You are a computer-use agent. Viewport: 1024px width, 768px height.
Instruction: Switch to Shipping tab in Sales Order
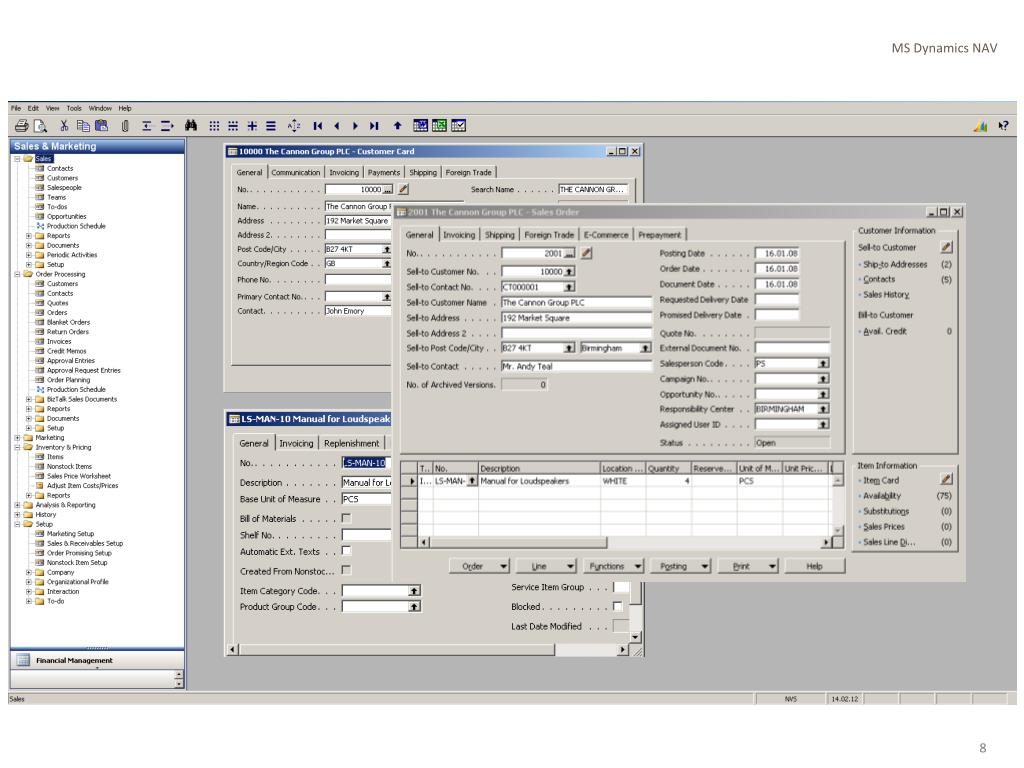500,234
